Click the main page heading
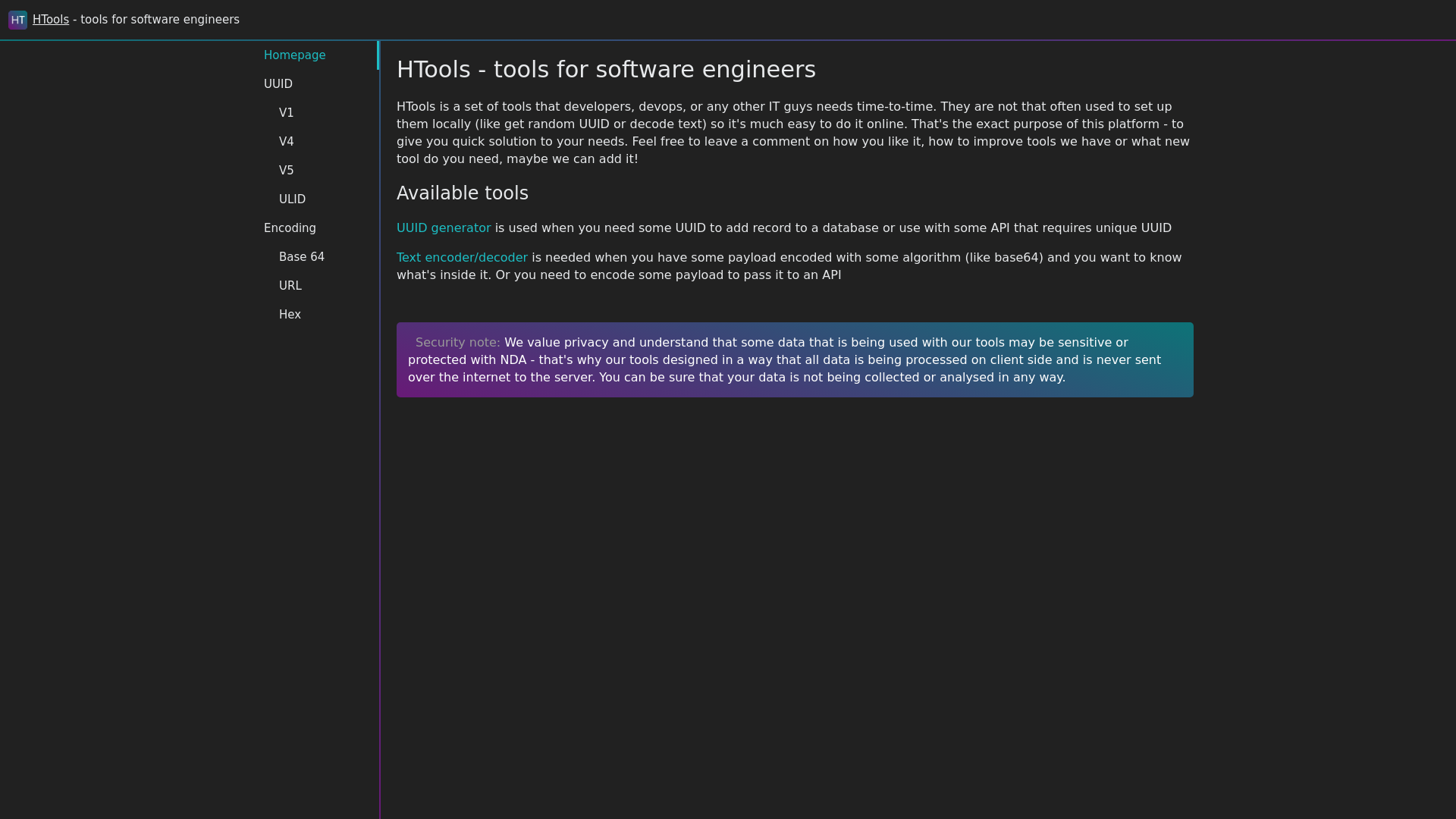This screenshot has width=1456, height=819. tap(605, 70)
